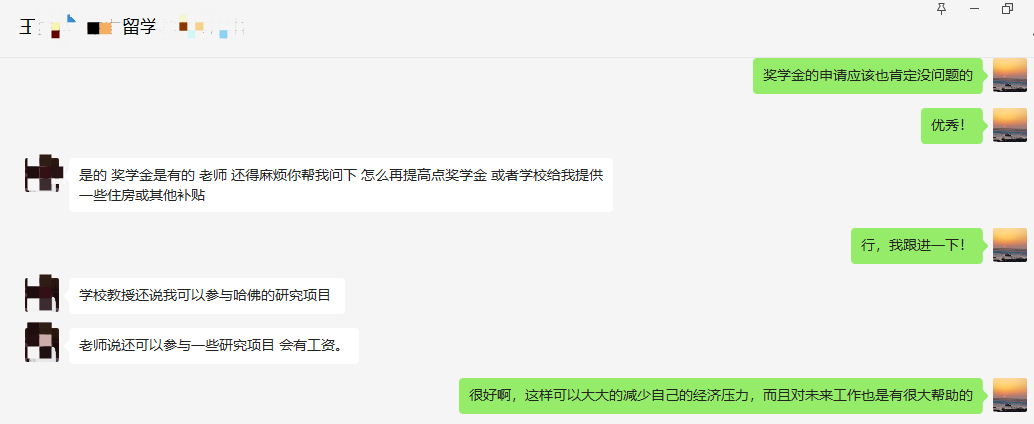Image resolution: width=1034 pixels, height=424 pixels.
Task: Click the 留学 word in the chat title
Action: [x=139, y=28]
